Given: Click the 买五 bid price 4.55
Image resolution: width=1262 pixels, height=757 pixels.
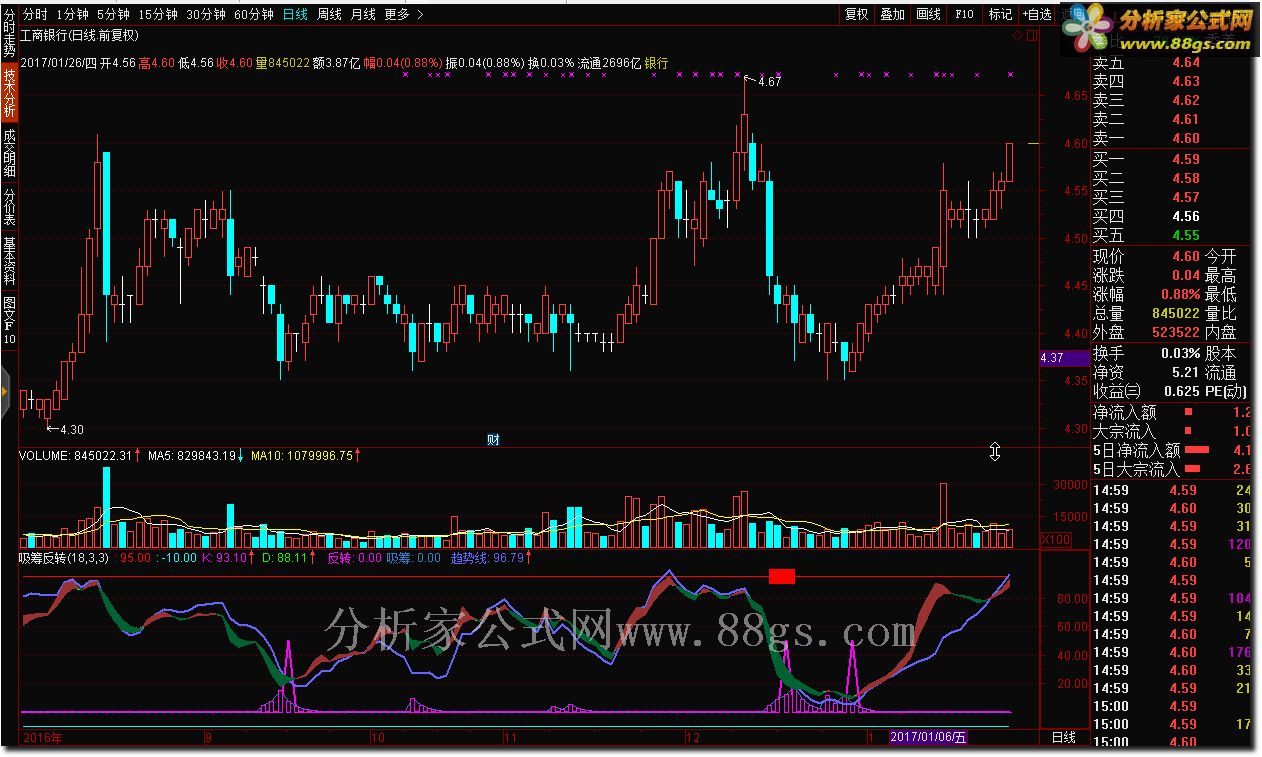Looking at the screenshot, I should [x=1185, y=236].
